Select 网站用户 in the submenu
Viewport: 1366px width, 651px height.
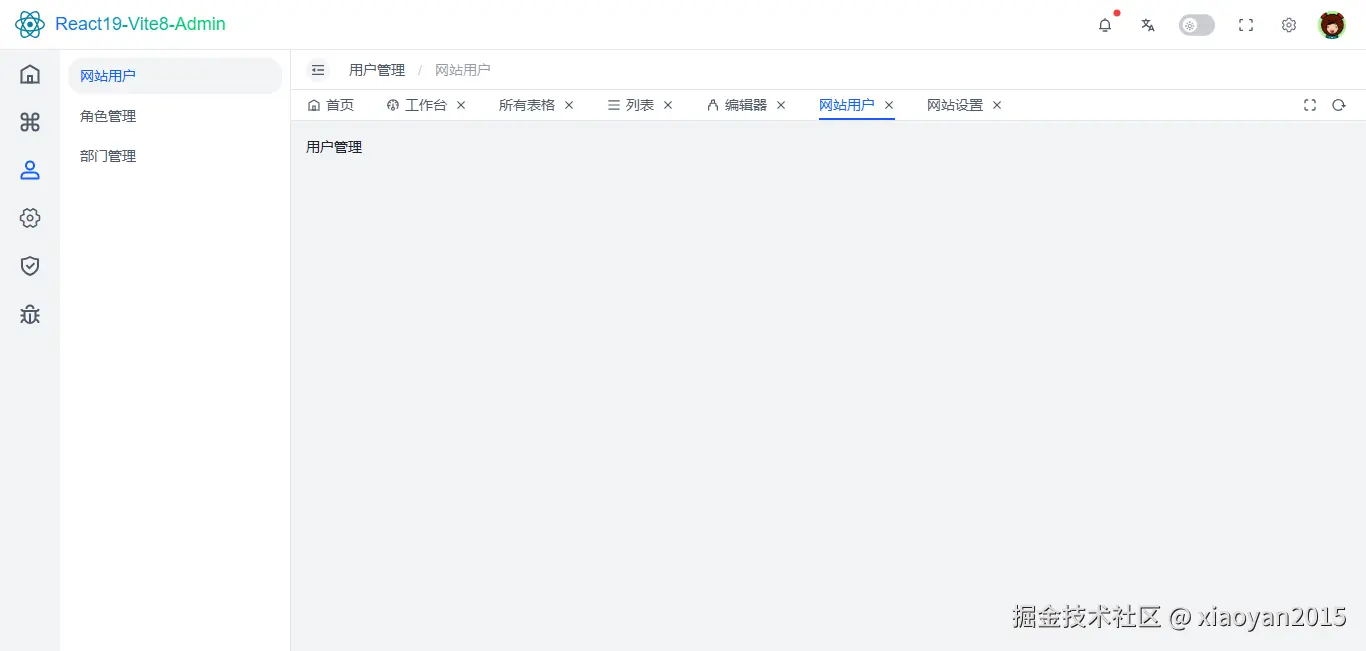pos(175,76)
